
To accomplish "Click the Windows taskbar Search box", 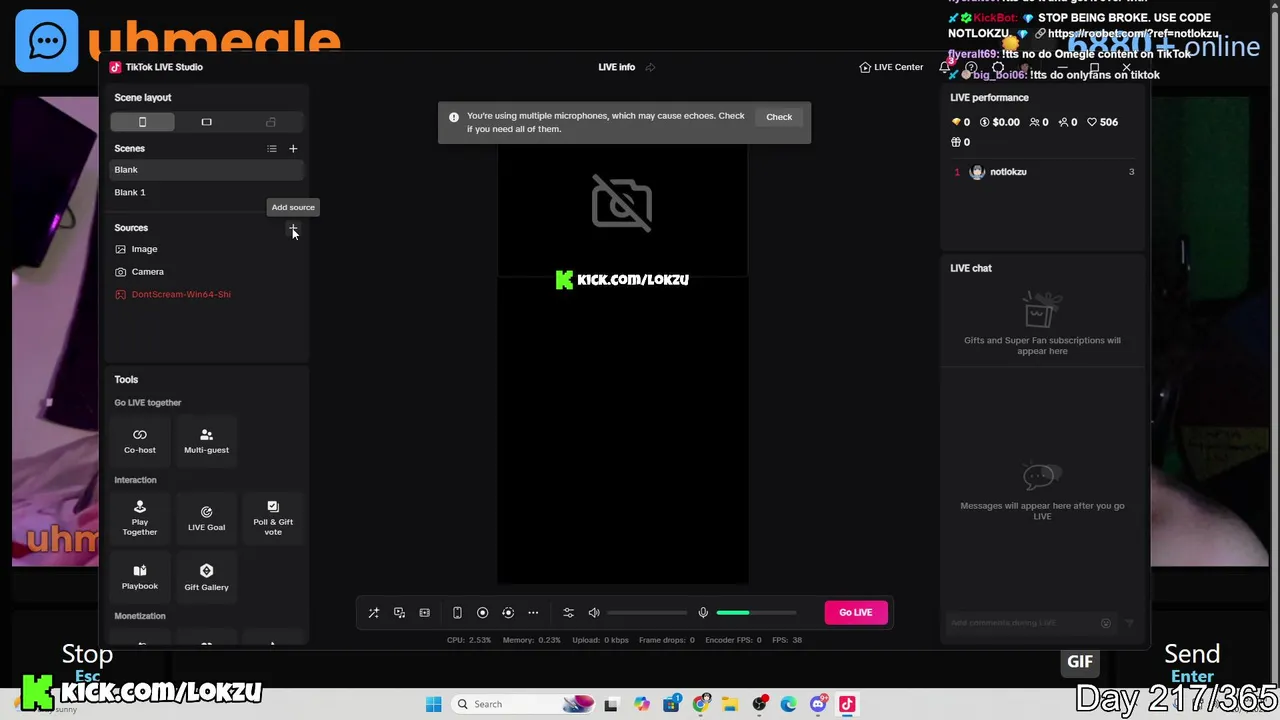I will click(523, 704).
